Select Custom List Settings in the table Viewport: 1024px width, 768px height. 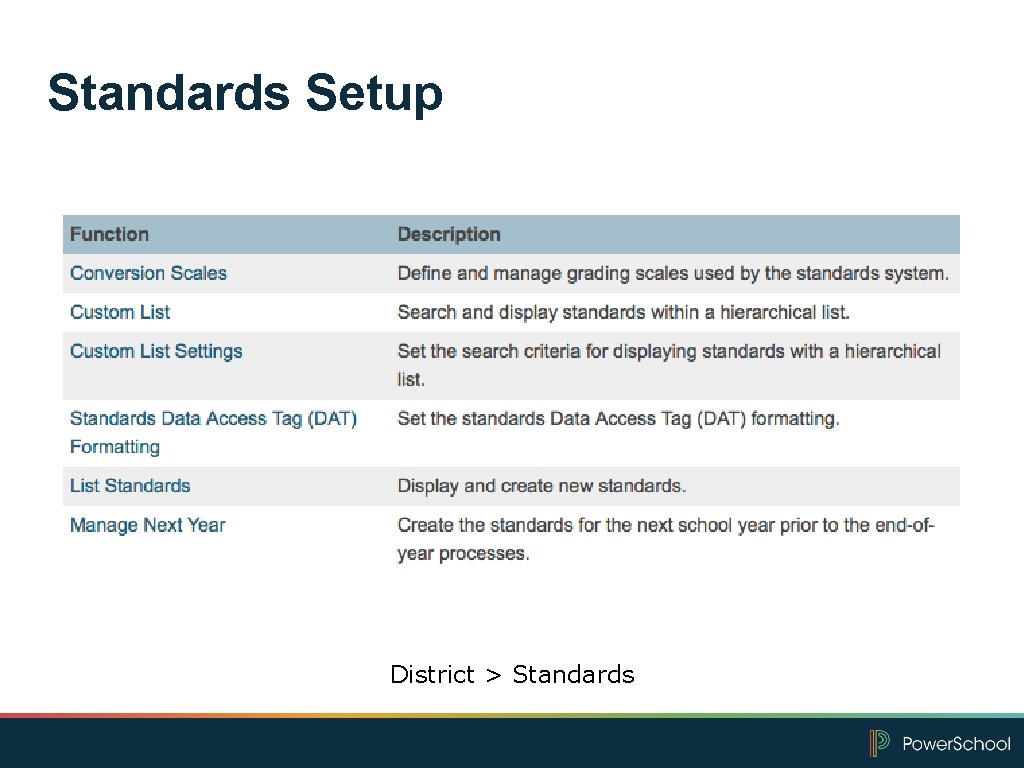pyautogui.click(x=156, y=351)
